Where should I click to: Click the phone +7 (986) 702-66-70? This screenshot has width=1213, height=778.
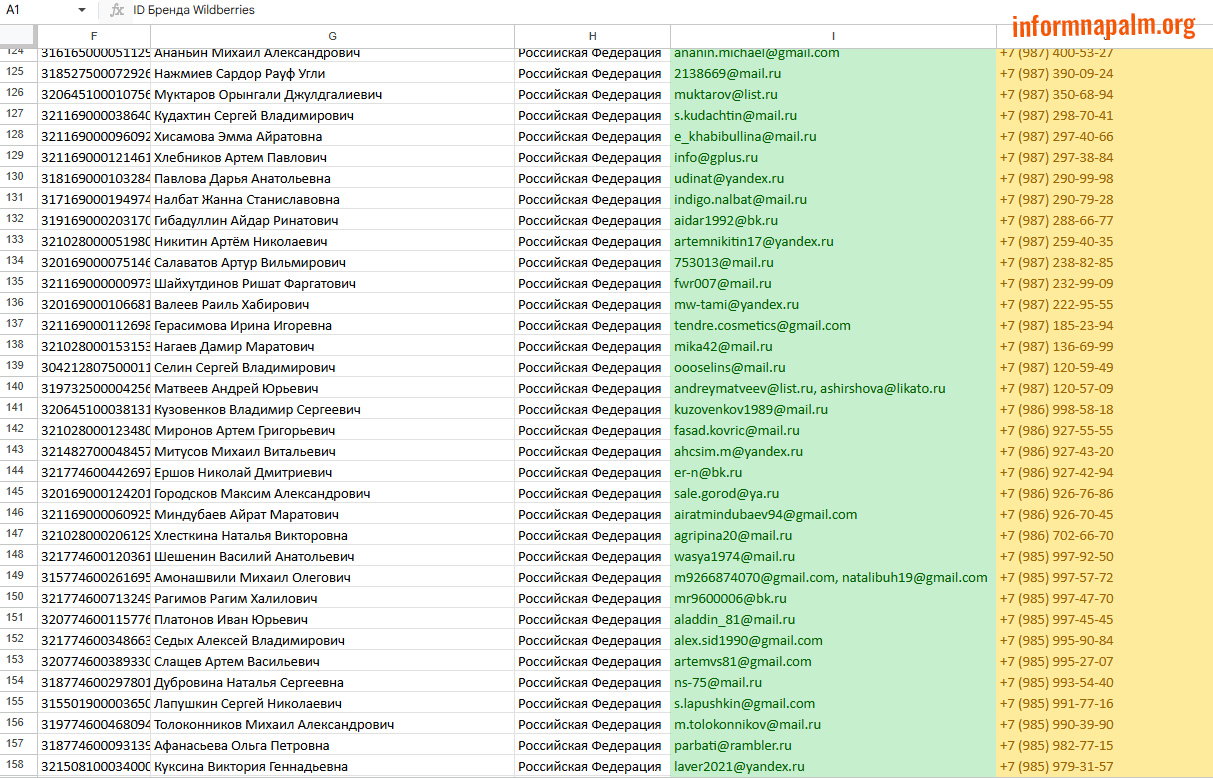(1056, 535)
